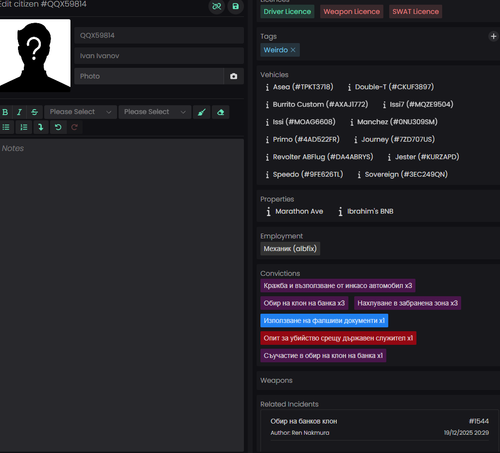Undo the last edit
The image size is (500, 453).
tap(58, 127)
